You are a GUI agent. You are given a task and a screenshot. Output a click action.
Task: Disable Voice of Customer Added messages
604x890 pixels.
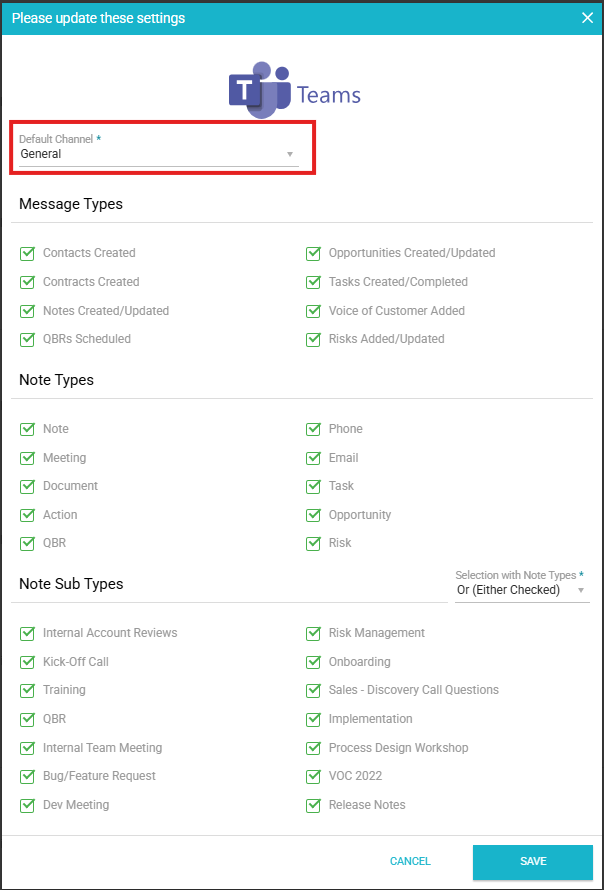[314, 311]
